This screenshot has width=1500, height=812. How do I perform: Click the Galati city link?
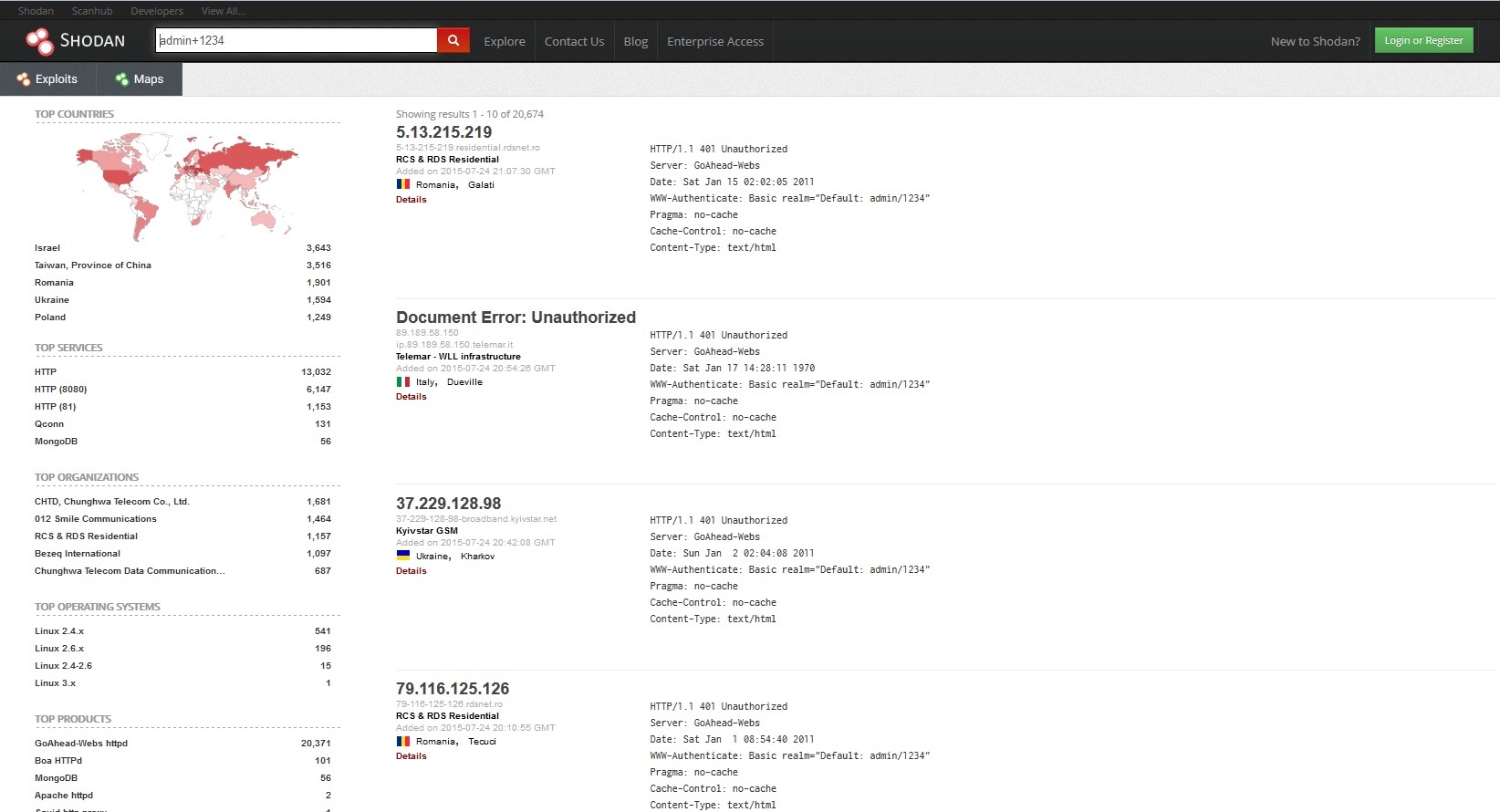click(x=481, y=184)
